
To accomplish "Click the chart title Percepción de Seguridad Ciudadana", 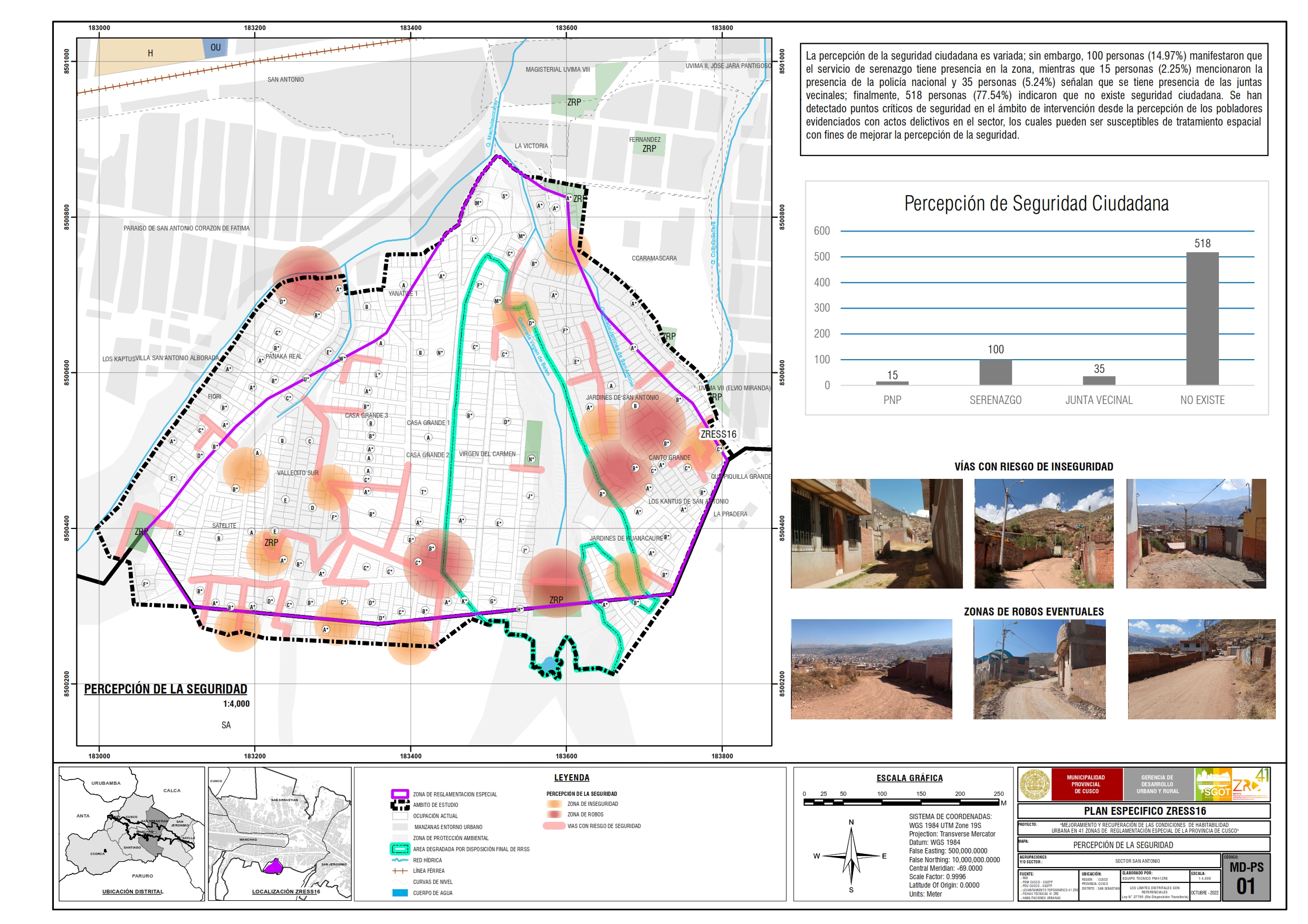I will 1036,203.
